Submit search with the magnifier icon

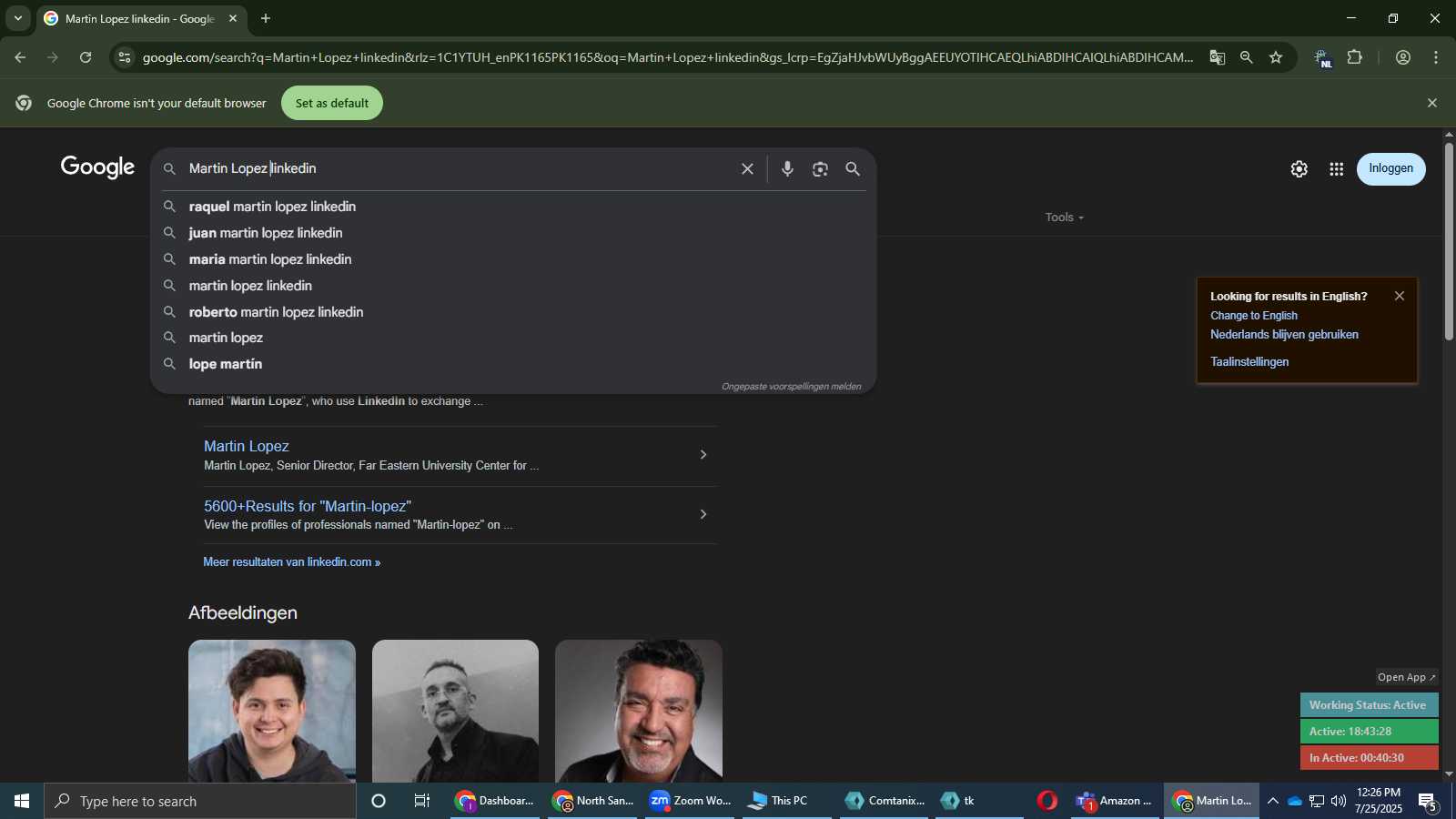pyautogui.click(x=853, y=169)
